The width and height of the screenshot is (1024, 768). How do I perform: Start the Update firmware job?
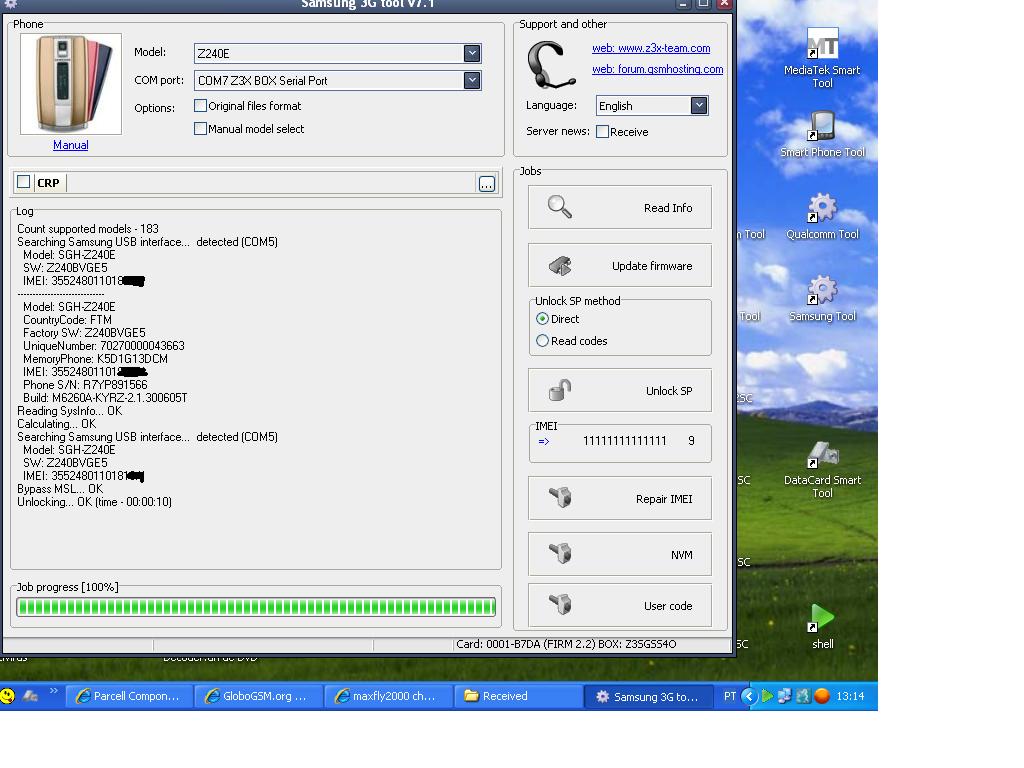[x=619, y=266]
